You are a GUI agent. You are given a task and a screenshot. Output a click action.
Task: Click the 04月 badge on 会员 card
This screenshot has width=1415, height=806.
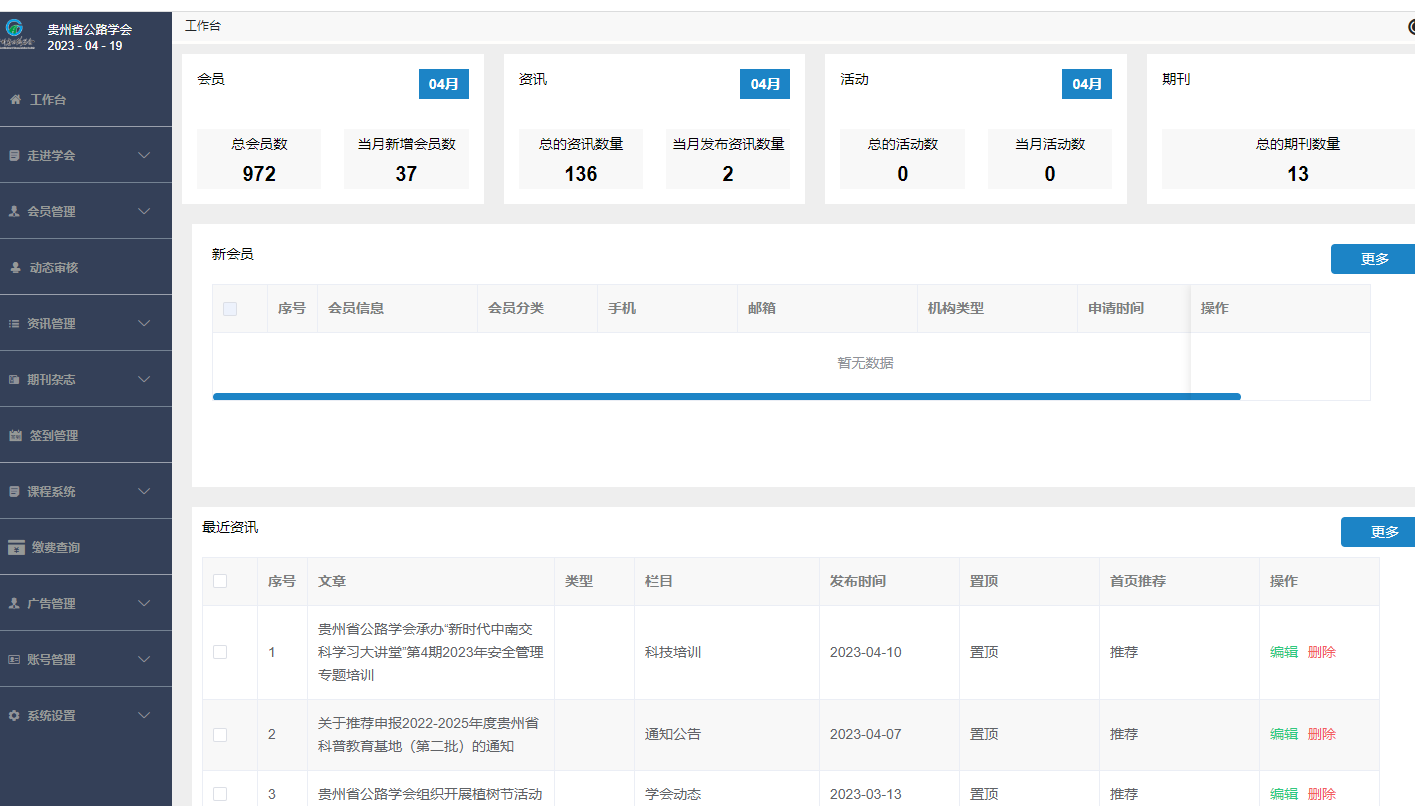[442, 84]
